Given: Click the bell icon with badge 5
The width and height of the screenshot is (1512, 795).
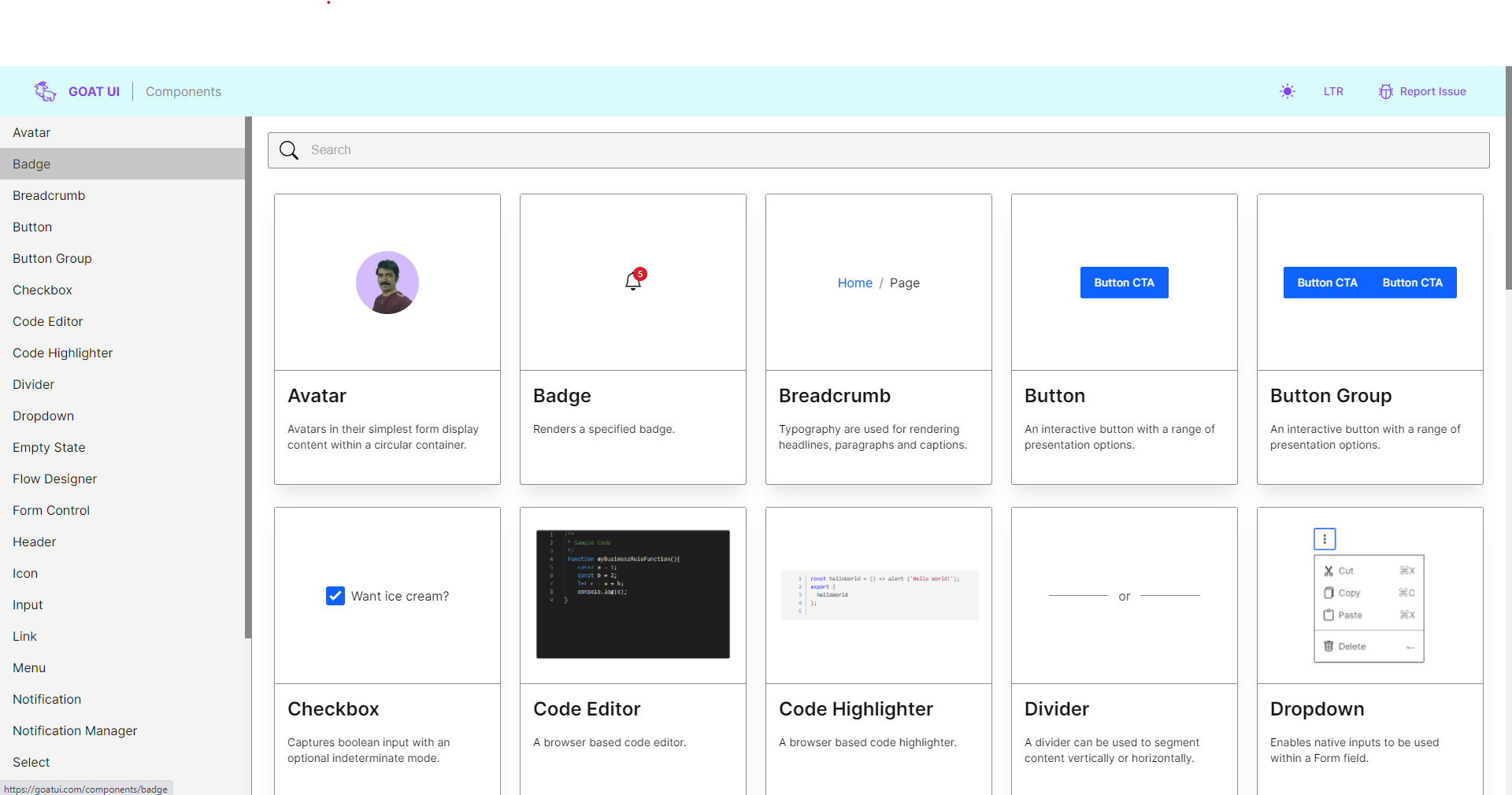Looking at the screenshot, I should [632, 282].
